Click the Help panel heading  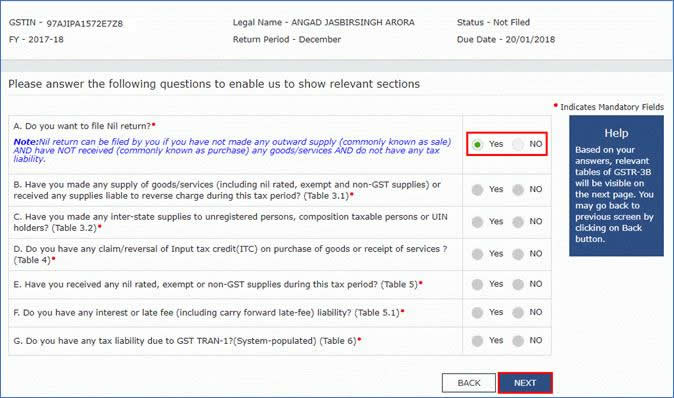pyautogui.click(x=616, y=133)
